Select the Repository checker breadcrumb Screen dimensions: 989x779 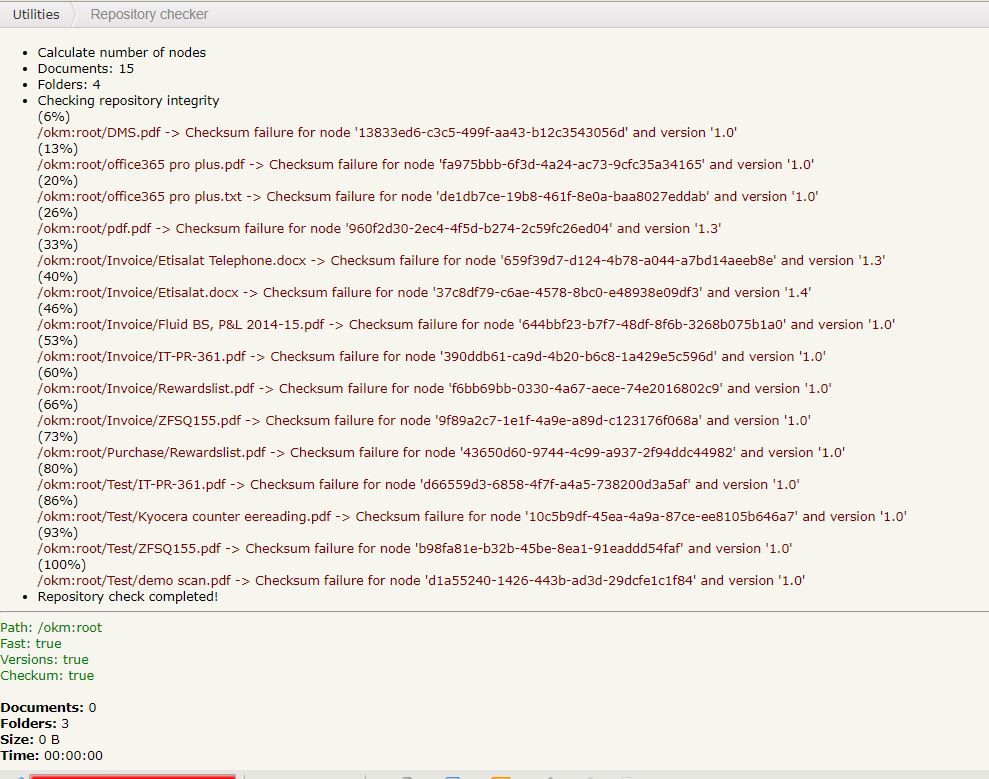pos(149,14)
